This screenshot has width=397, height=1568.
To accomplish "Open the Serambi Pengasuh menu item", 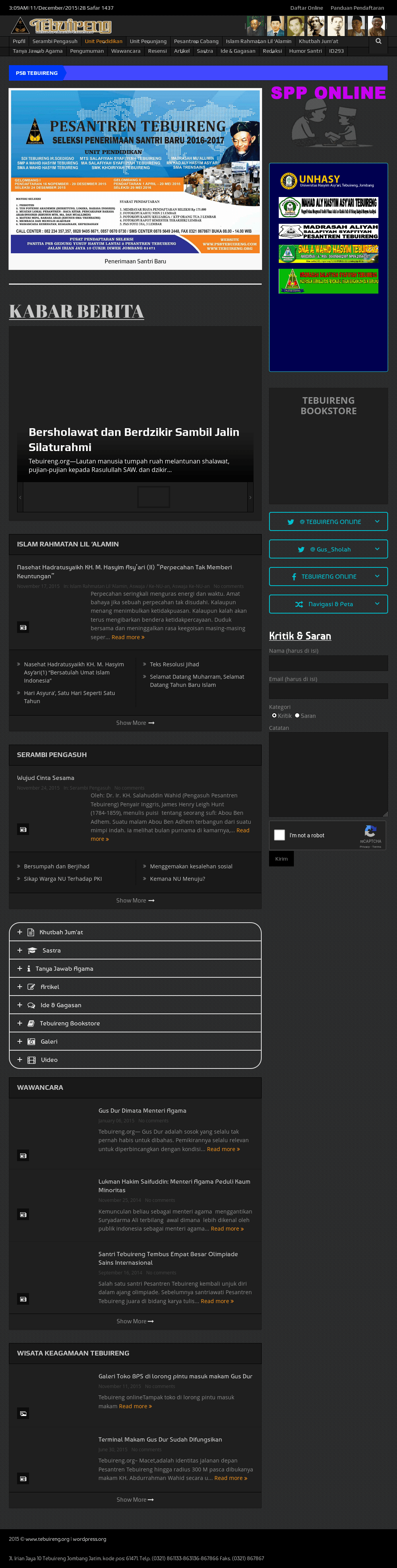I will pos(55,41).
